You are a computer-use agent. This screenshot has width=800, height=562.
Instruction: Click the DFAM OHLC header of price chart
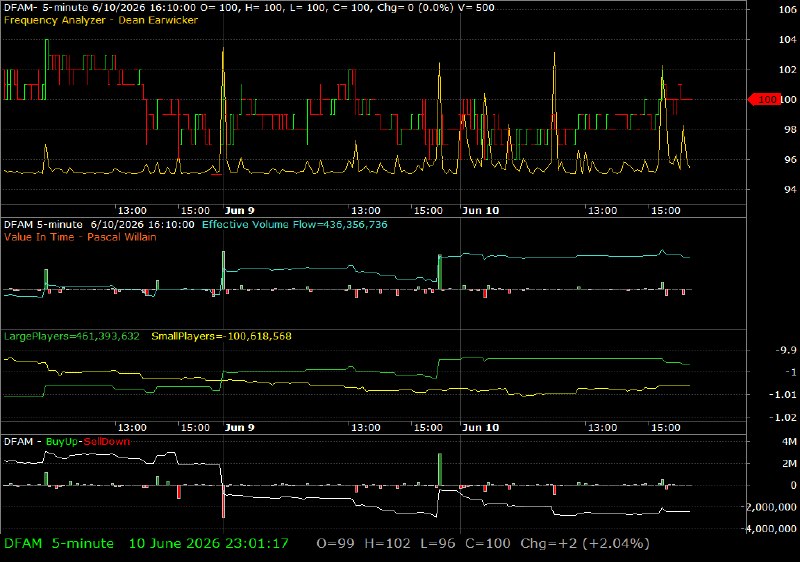[x=249, y=8]
